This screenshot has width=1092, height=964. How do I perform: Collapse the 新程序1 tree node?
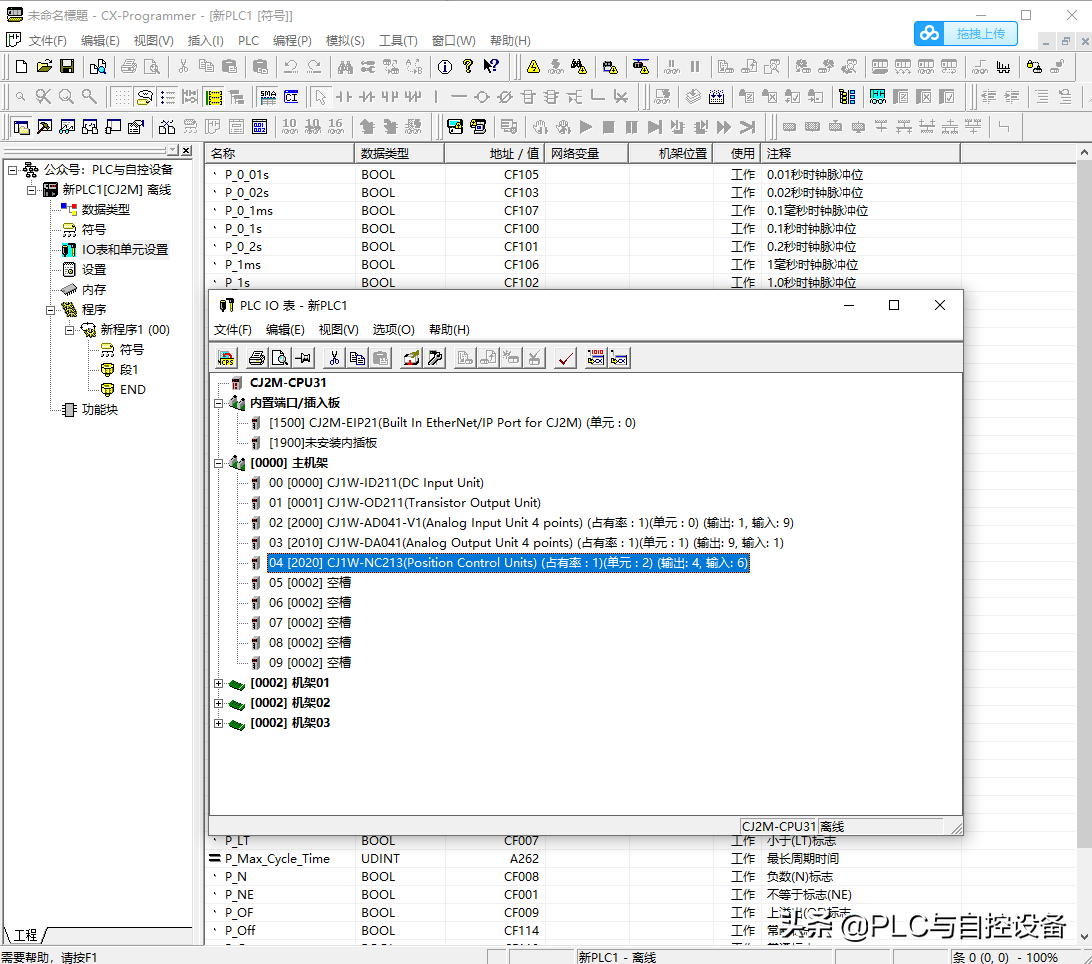click(70, 330)
